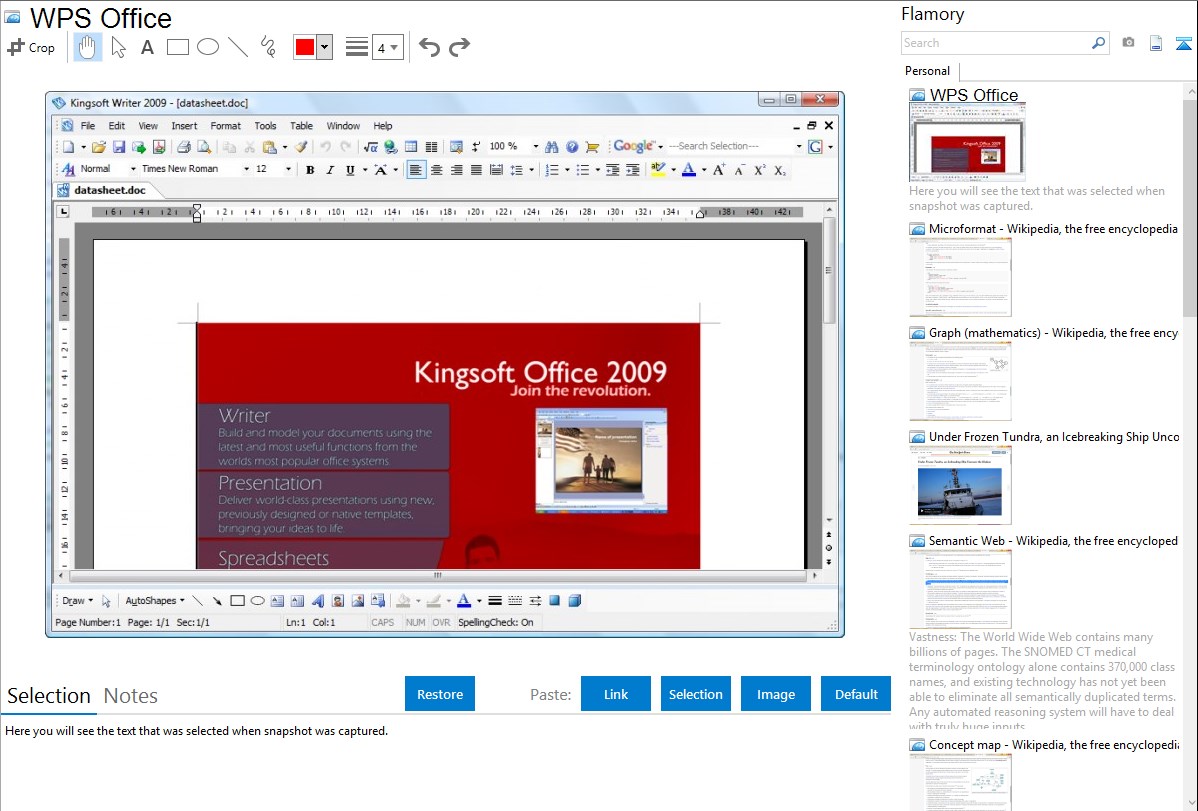Click into the Flamory Search field
1198x811 pixels.
(995, 43)
